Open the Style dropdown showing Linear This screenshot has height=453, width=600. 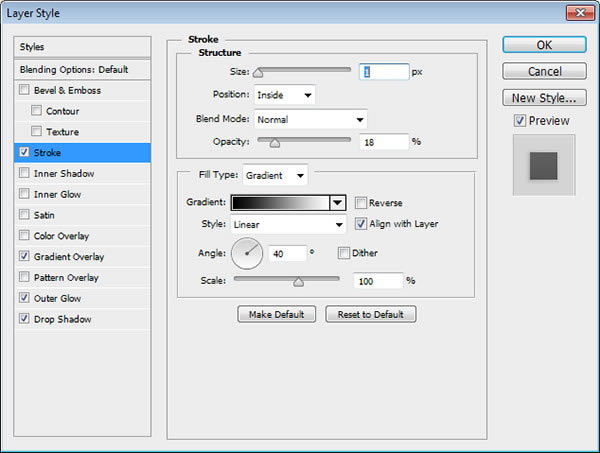(288, 224)
